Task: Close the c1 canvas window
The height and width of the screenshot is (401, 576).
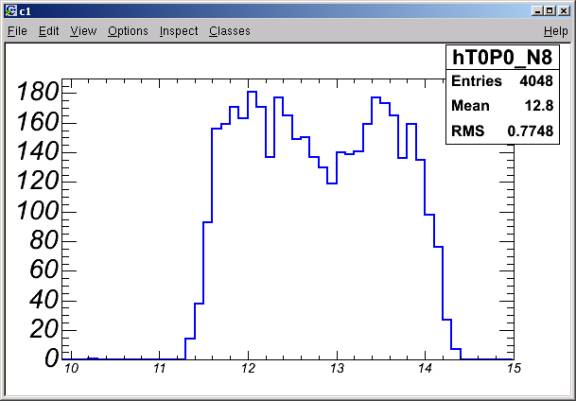Action: pos(563,11)
